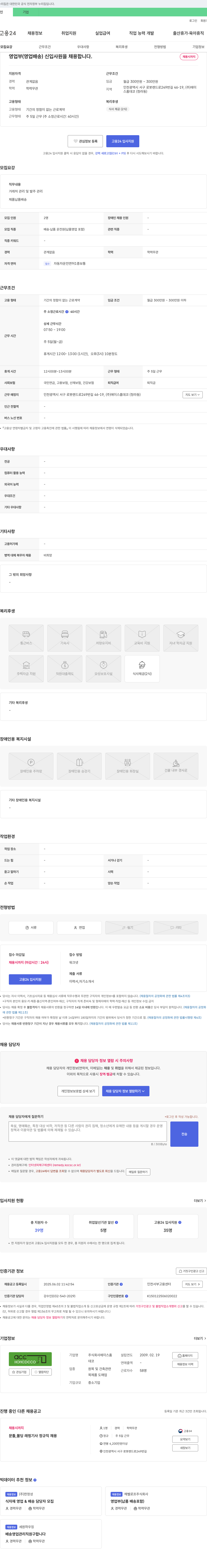
Task: Click the 고용24 logo at top
Action: coord(8,33)
